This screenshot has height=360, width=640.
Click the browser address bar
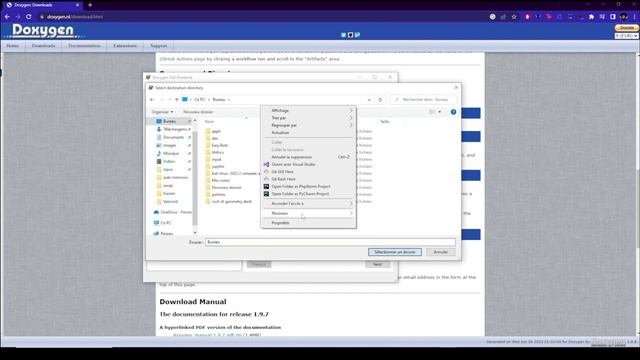[261, 17]
